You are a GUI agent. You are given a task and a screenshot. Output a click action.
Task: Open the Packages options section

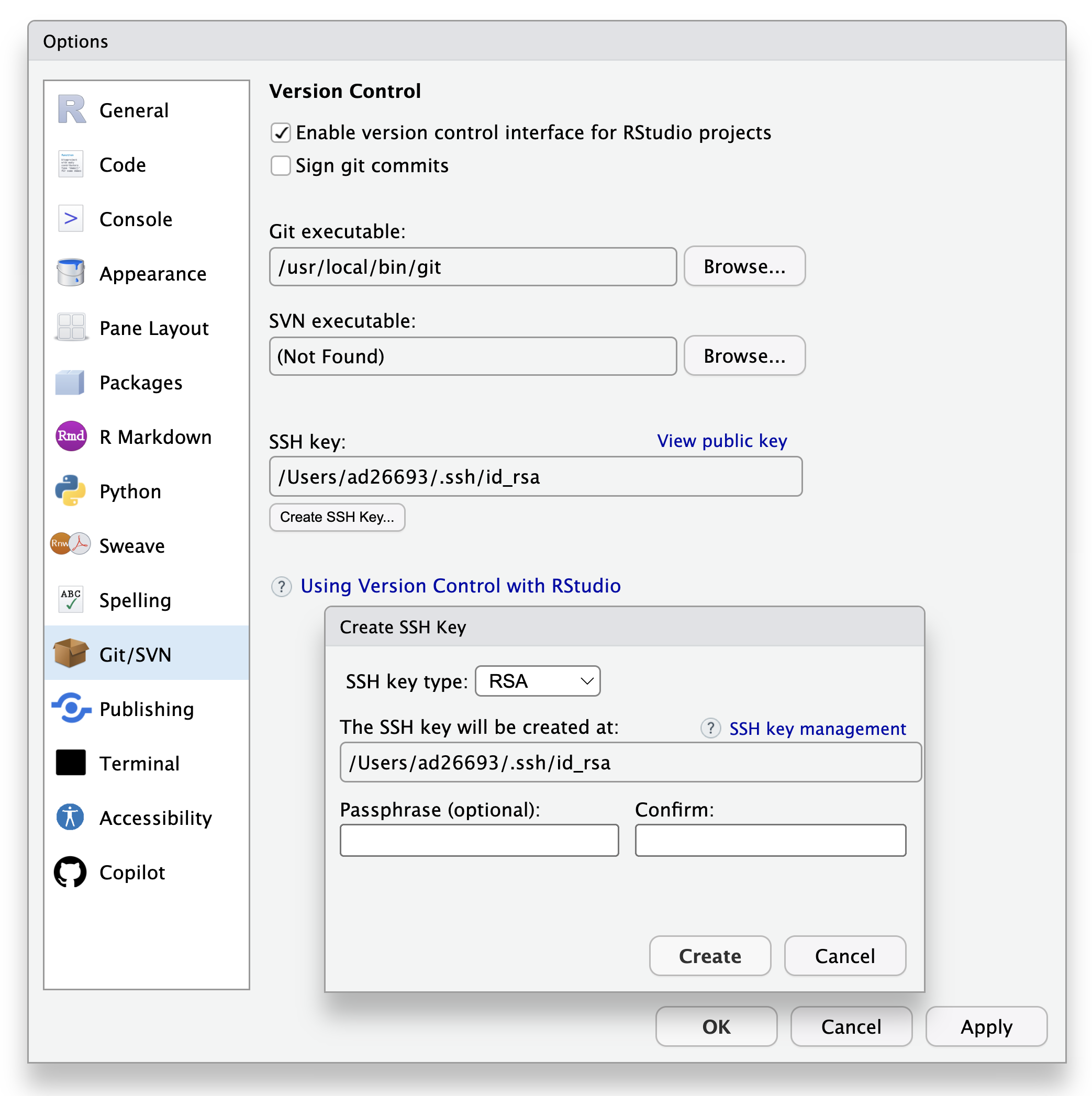pos(141,383)
